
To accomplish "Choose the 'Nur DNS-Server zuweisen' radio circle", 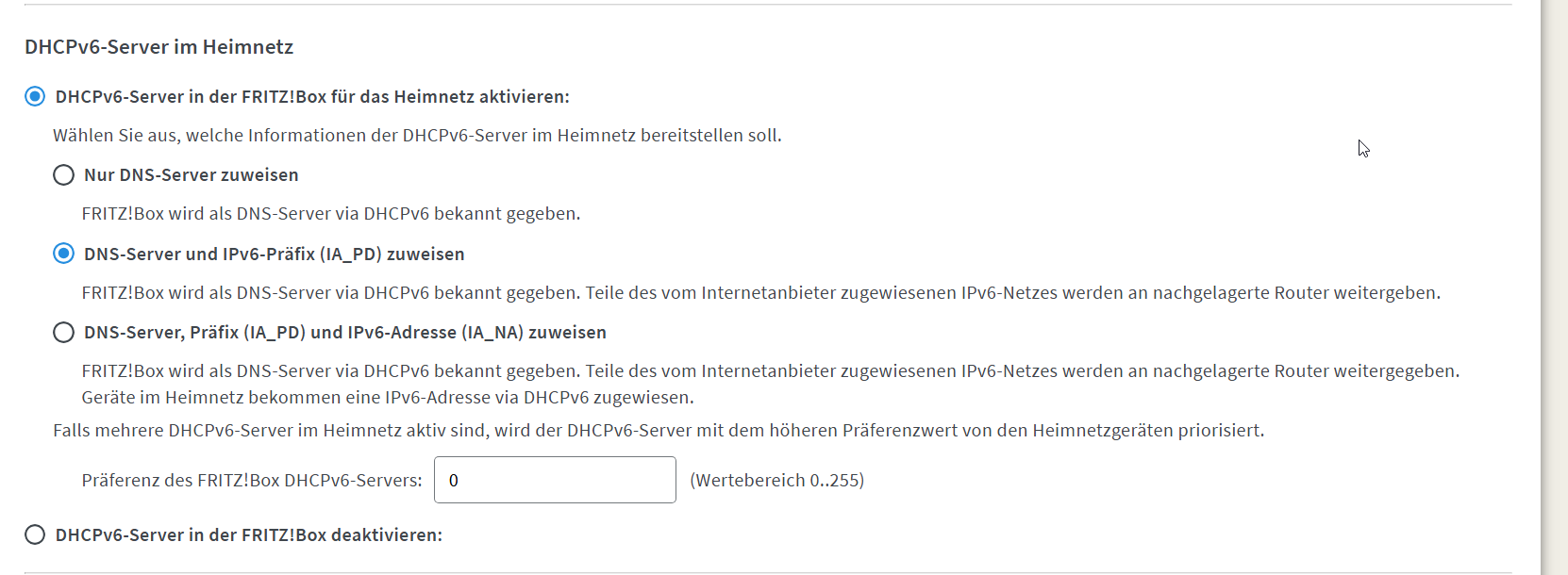I will [x=63, y=175].
